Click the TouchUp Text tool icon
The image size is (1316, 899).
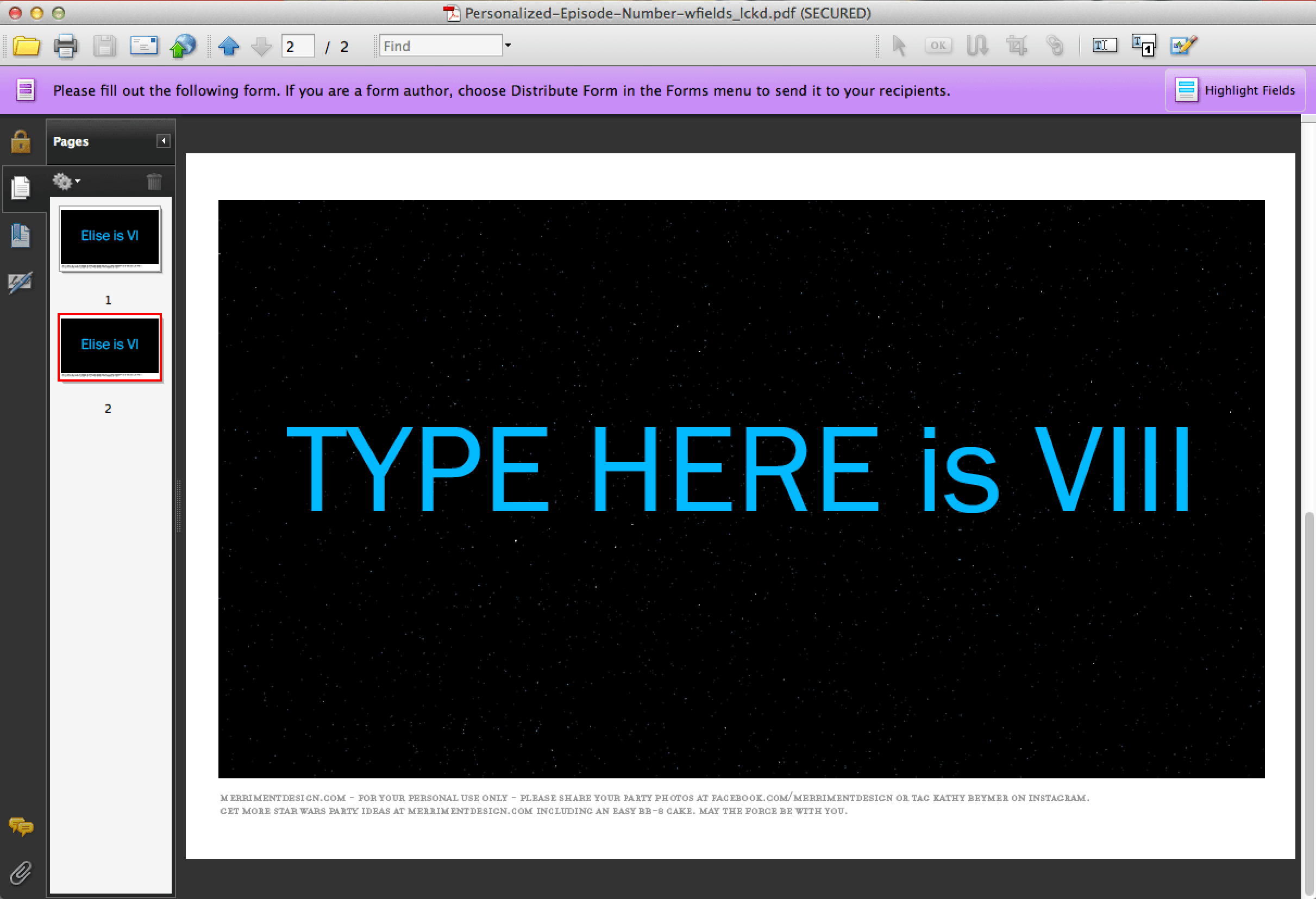(1143, 45)
